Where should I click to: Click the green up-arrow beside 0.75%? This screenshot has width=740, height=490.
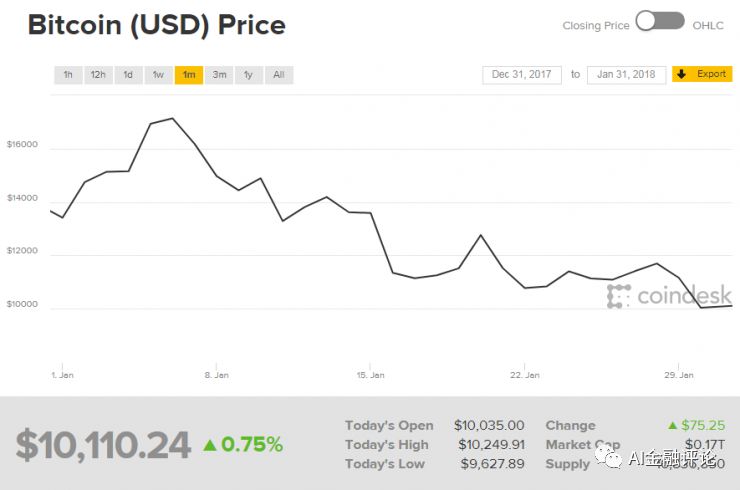(210, 444)
